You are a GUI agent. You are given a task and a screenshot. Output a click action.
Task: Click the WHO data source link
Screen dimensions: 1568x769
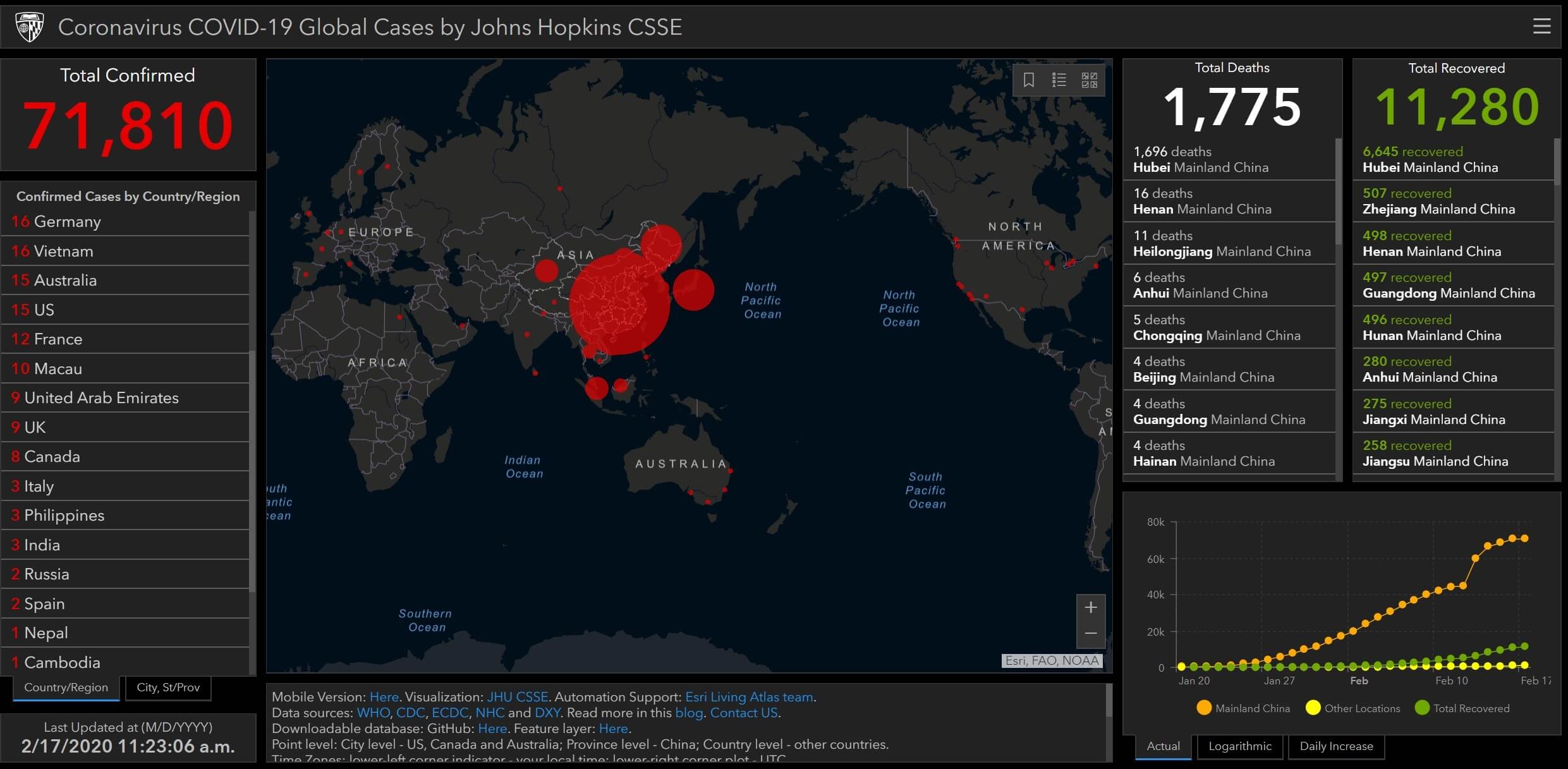tap(373, 713)
